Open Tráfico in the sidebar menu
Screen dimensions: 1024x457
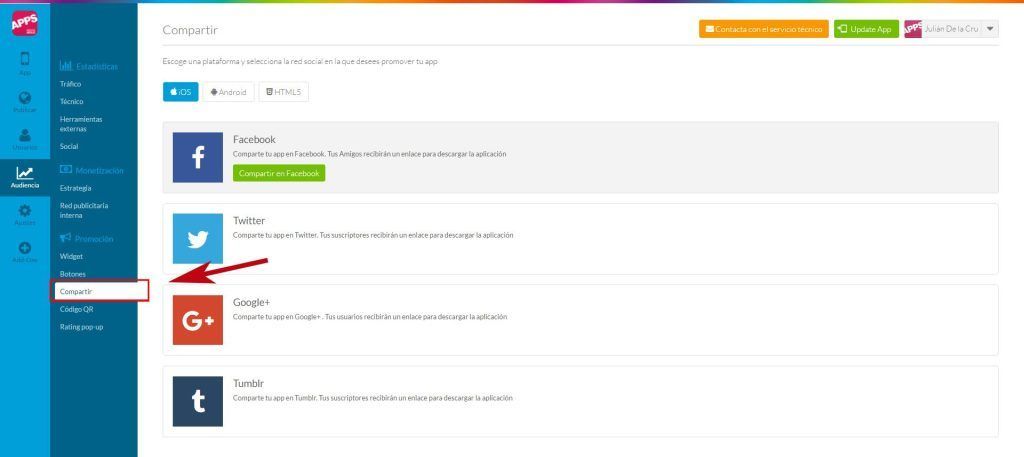point(71,84)
